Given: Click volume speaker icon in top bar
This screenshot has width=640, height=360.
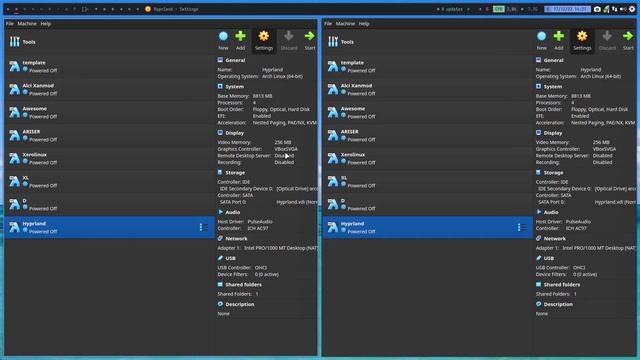Looking at the screenshot, I should (623, 9).
